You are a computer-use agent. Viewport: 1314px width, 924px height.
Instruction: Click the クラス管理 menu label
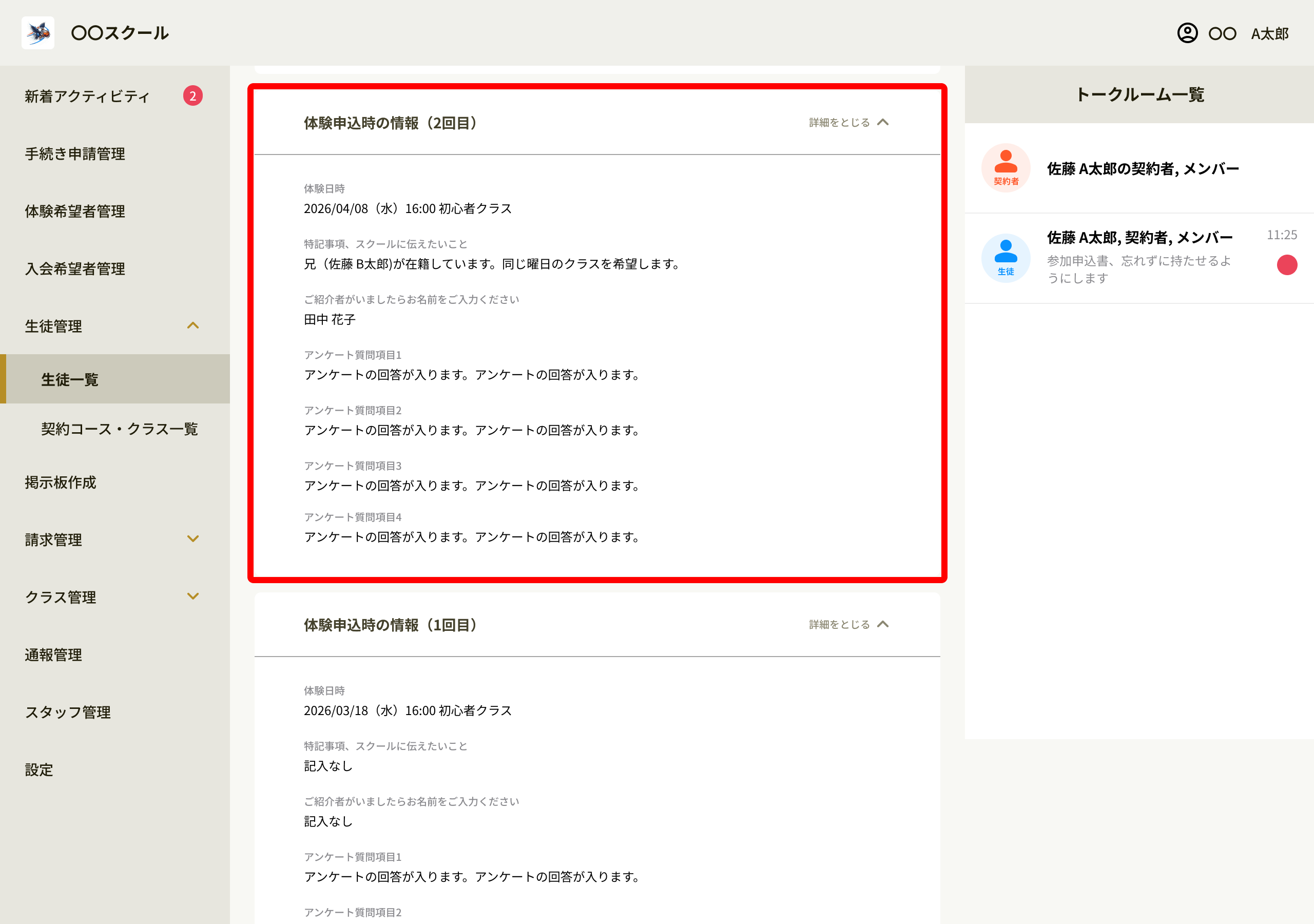(x=61, y=597)
